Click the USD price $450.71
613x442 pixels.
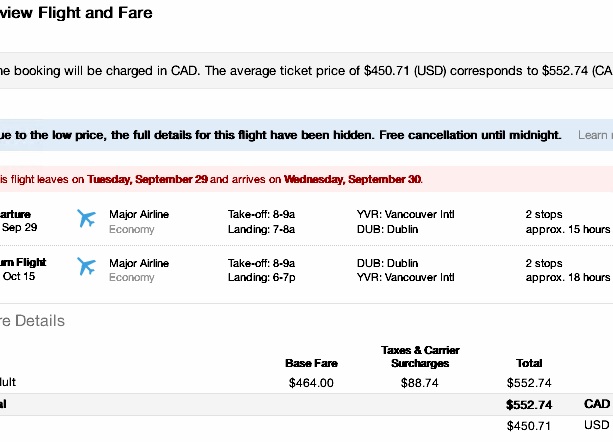[529, 426]
